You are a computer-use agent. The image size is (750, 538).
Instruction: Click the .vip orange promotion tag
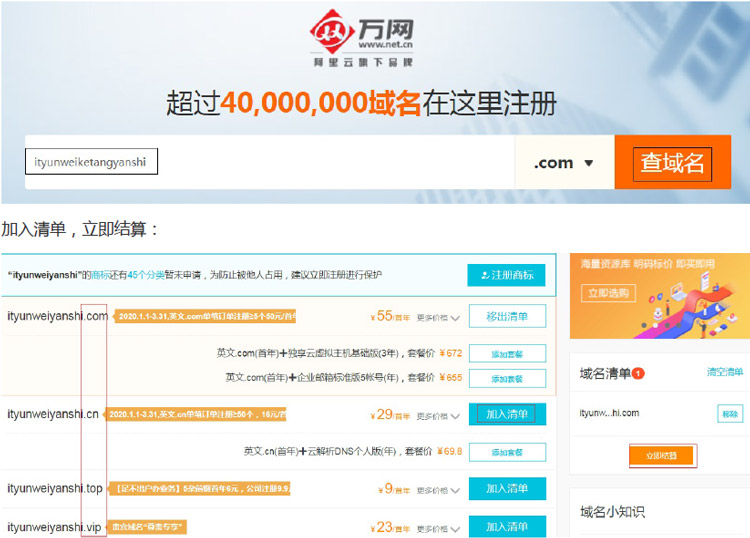(146, 527)
